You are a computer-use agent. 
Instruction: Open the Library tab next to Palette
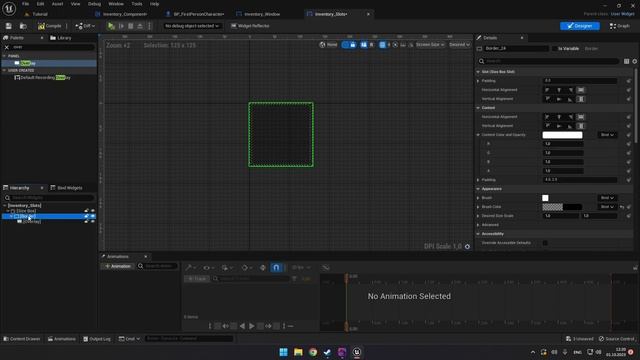click(x=61, y=38)
